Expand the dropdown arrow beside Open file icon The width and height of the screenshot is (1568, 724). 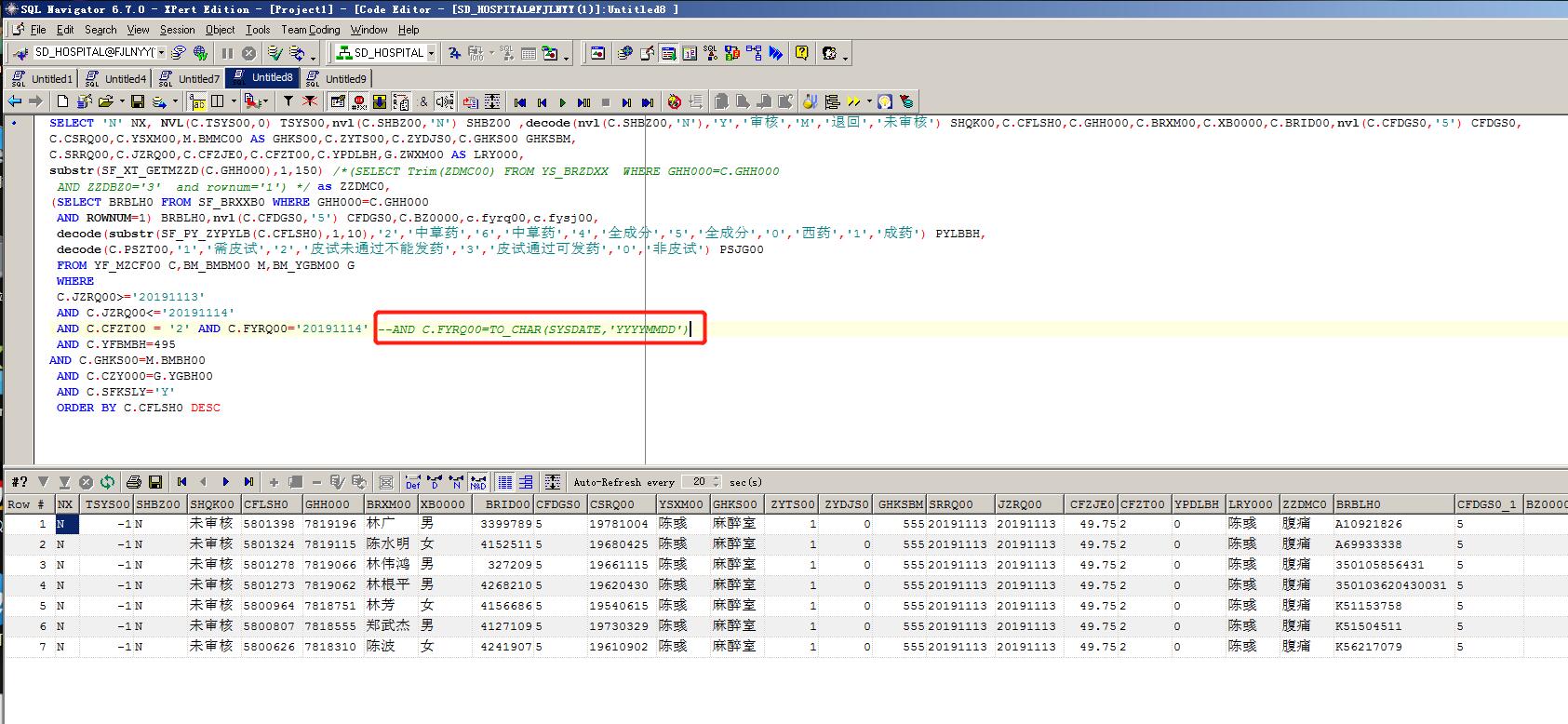point(121,101)
